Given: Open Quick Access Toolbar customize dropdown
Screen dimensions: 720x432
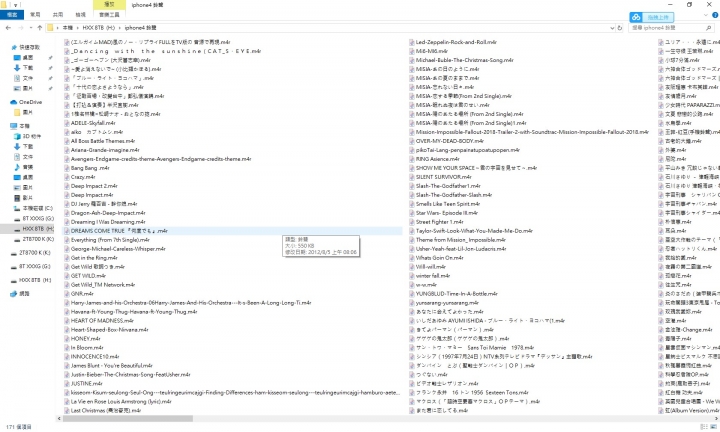Looking at the screenshot, I should point(15,5).
